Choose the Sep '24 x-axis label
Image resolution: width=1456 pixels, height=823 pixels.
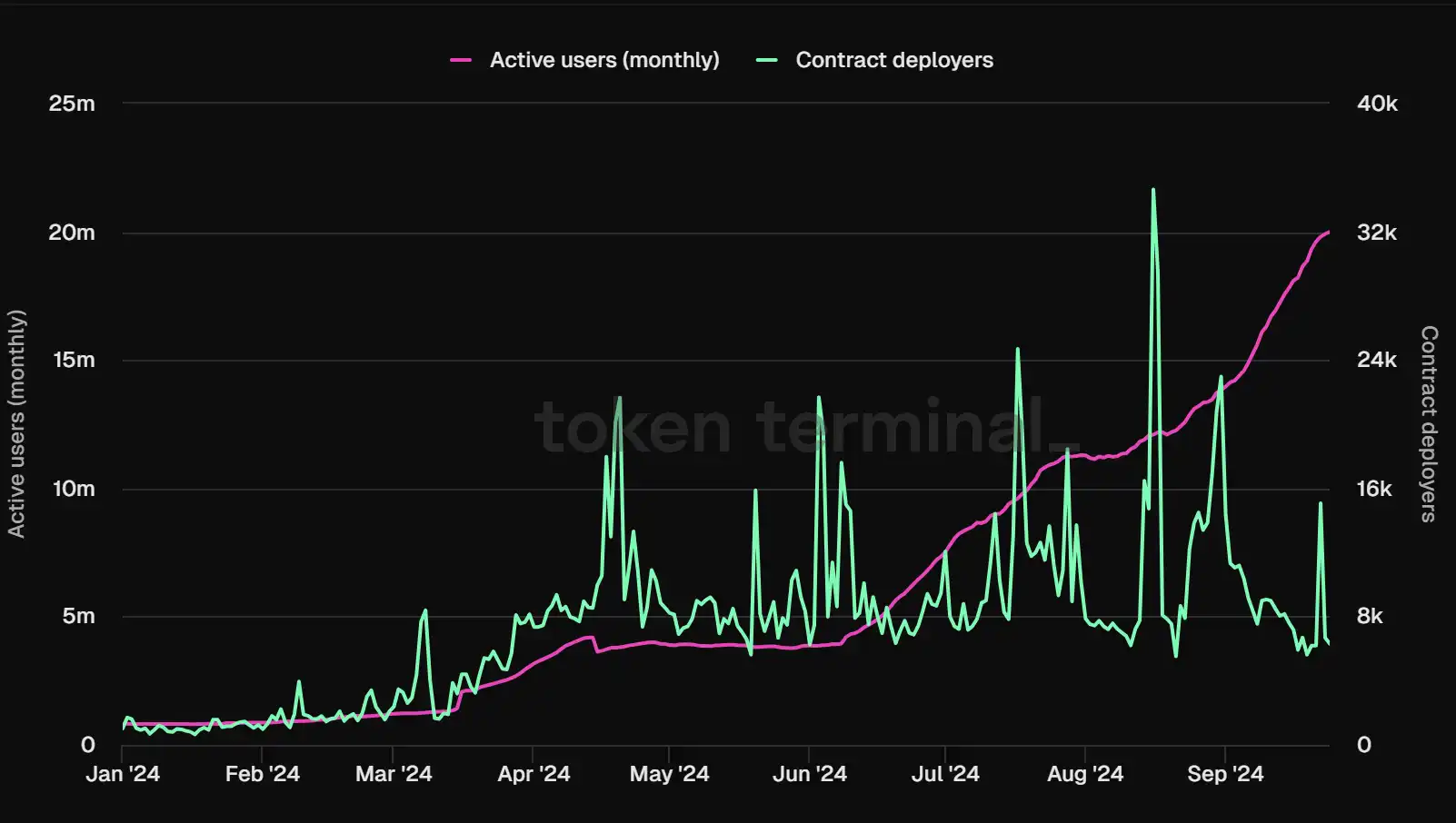(1225, 774)
